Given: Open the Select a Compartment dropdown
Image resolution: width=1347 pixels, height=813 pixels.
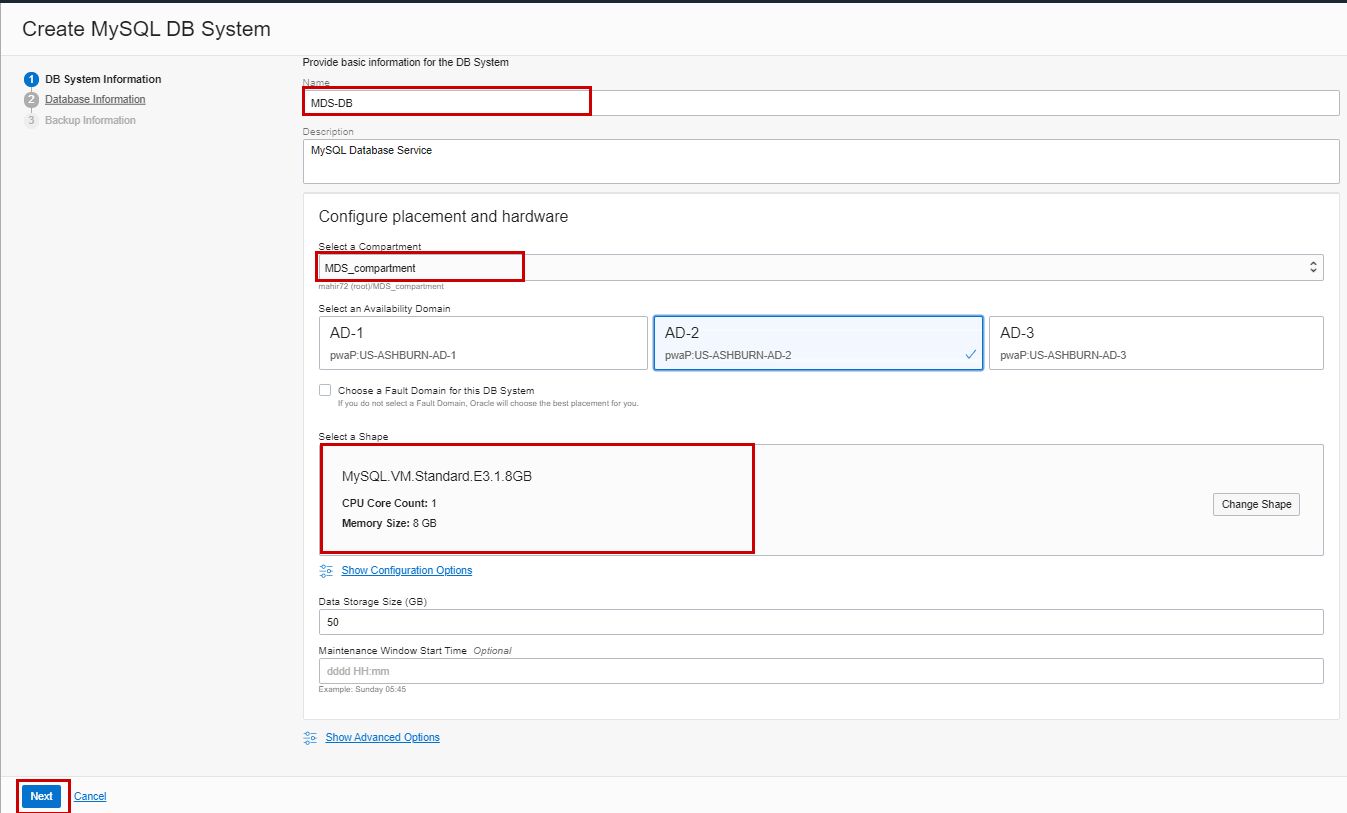Looking at the screenshot, I should point(700,267).
